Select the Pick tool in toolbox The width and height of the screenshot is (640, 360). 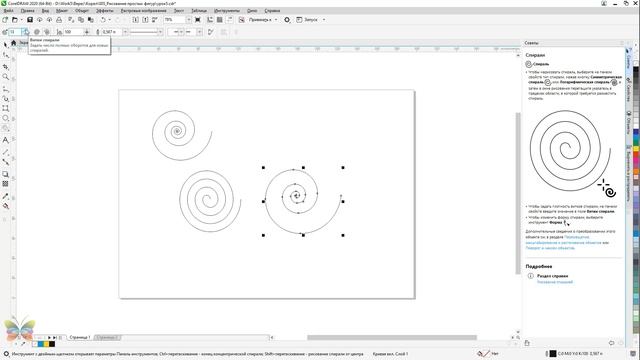tap(5, 44)
